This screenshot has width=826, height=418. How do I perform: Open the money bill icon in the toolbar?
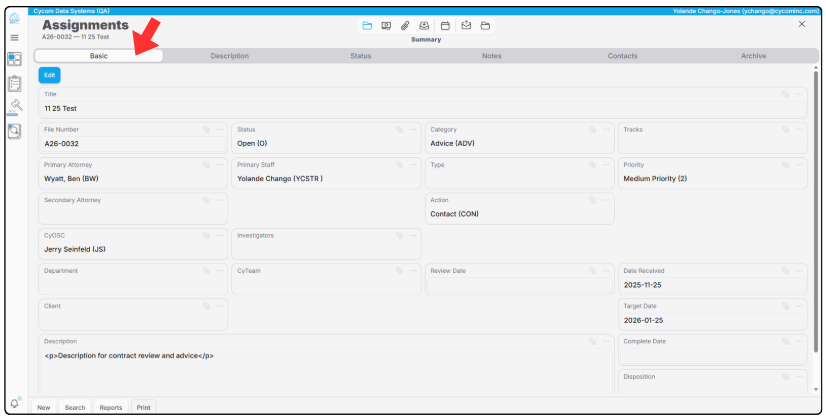[x=386, y=26]
